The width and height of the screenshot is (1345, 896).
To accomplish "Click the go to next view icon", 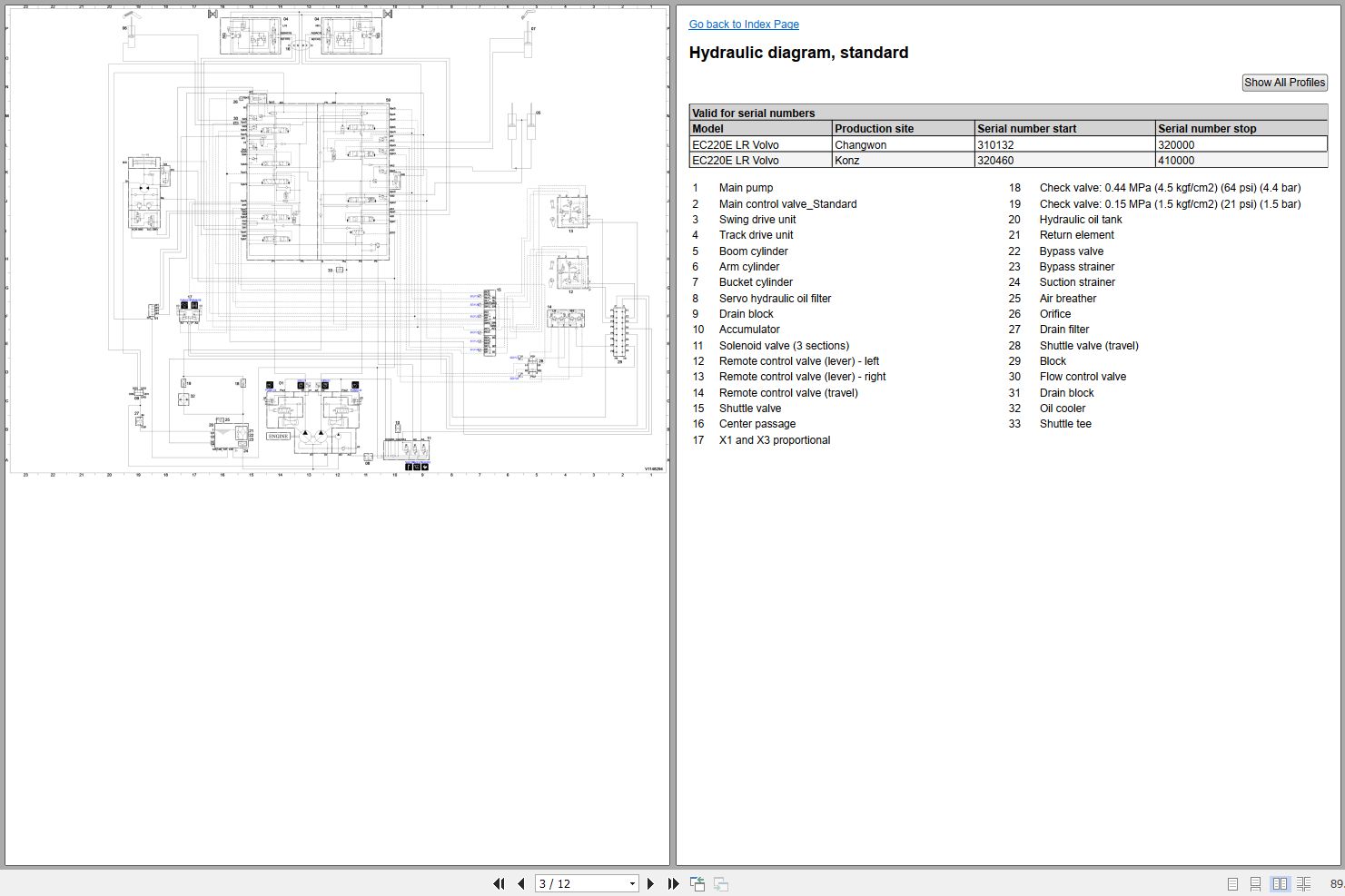I will (721, 883).
